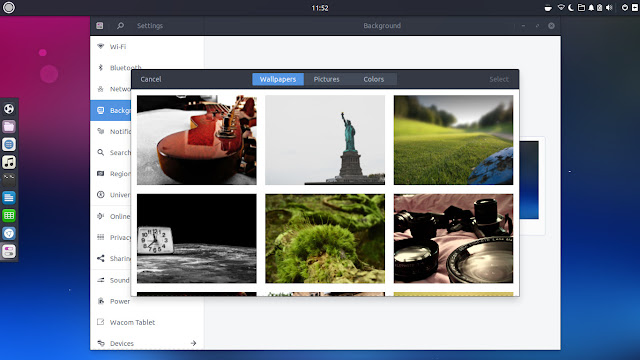
Task: Switch to the Colors tab
Action: click(373, 79)
